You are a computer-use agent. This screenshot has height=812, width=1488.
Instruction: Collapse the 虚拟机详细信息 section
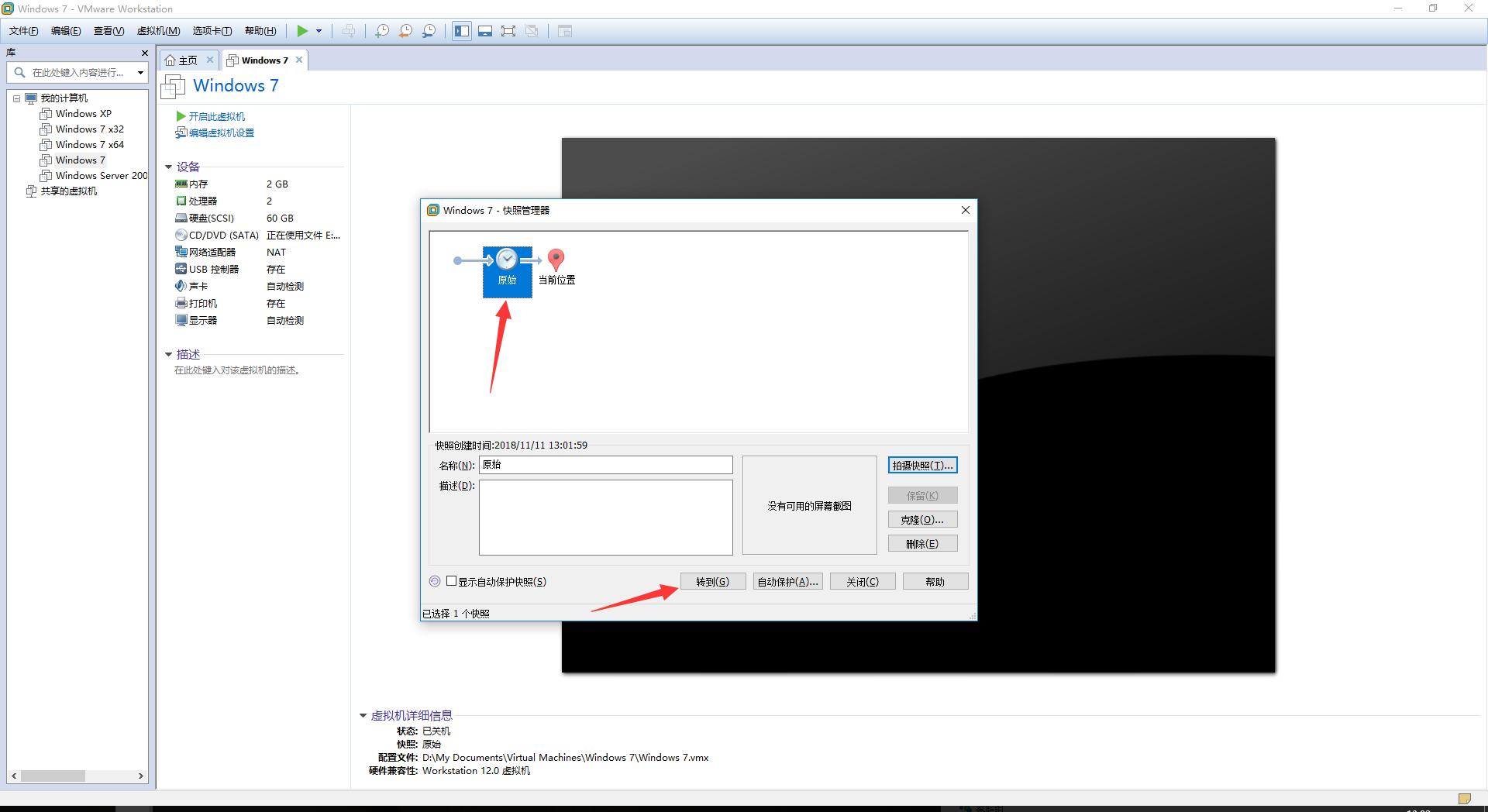pos(363,715)
